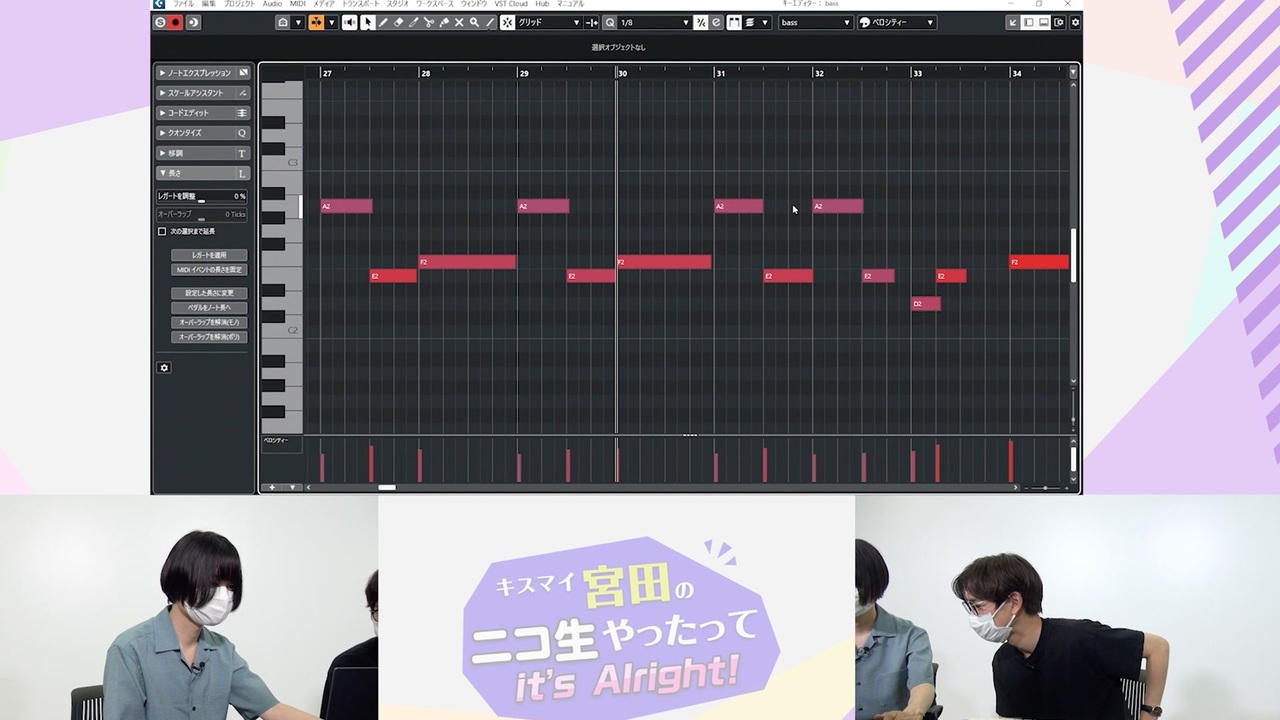Toggle the Iterative Quantize button
Image resolution: width=1280 pixels, height=720 pixels.
pos(701,22)
